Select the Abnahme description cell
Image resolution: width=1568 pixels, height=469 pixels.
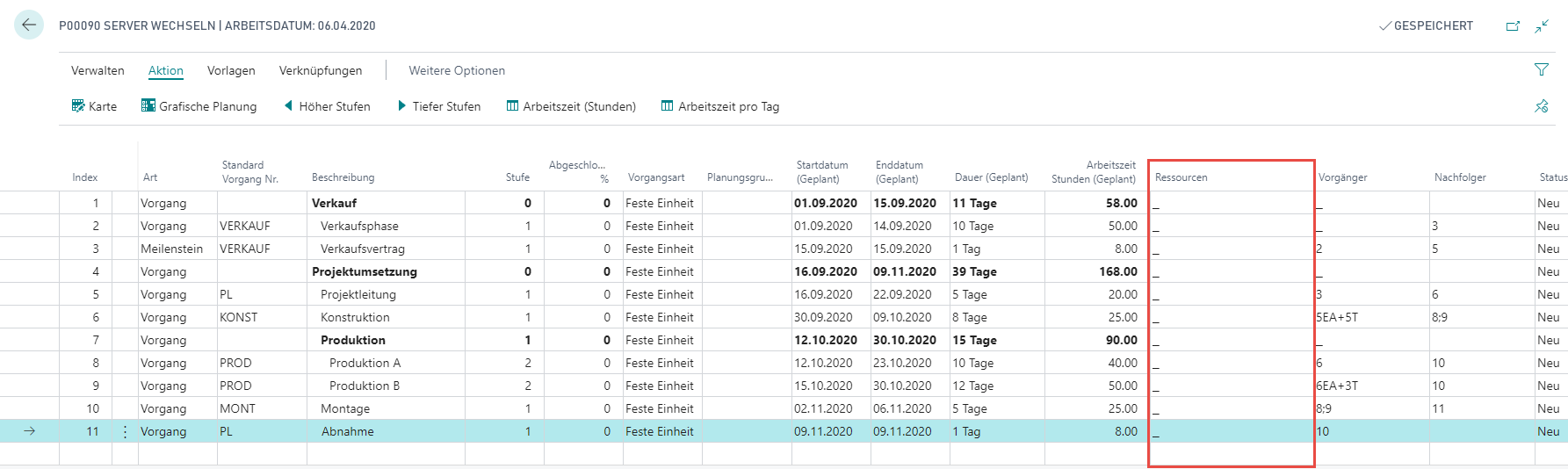(386, 431)
